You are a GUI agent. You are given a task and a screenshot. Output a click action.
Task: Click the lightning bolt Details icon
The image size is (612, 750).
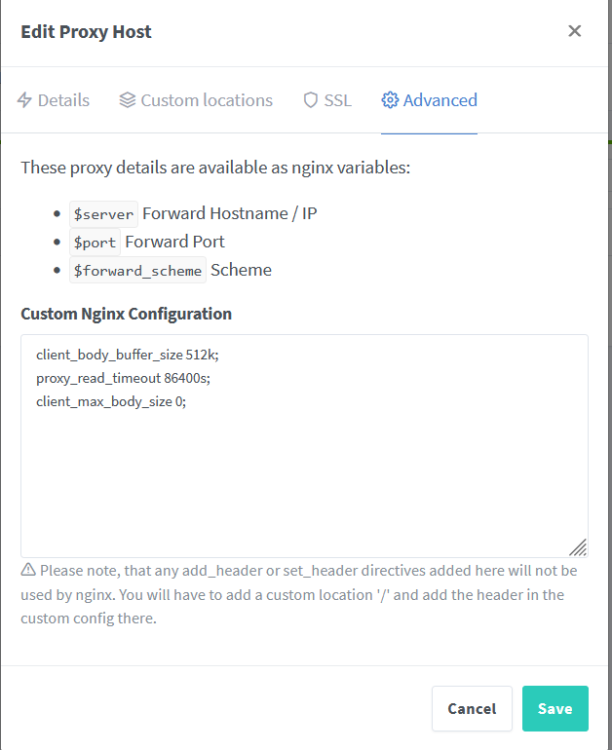click(x=24, y=100)
